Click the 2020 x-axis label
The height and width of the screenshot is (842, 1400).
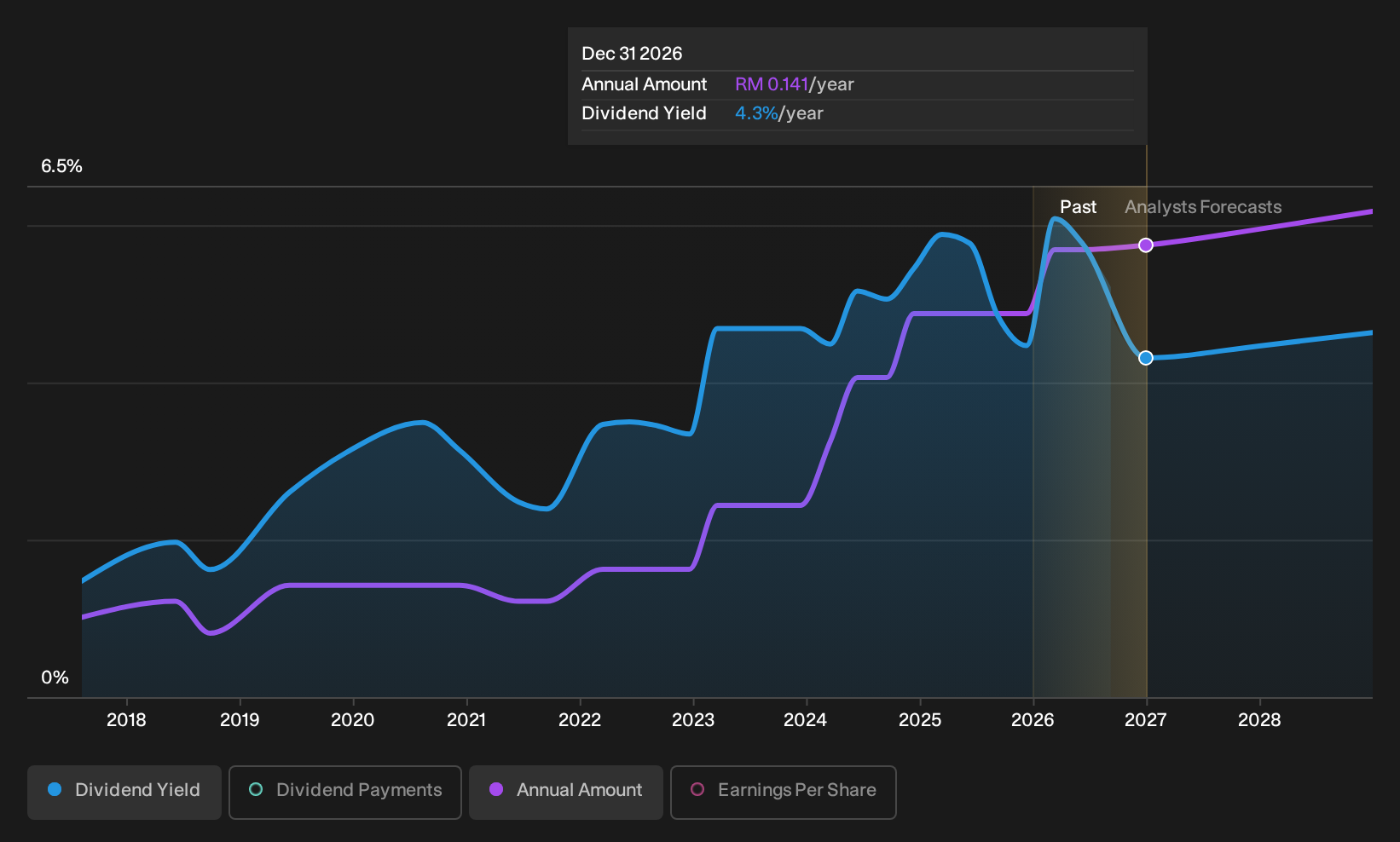(x=353, y=720)
